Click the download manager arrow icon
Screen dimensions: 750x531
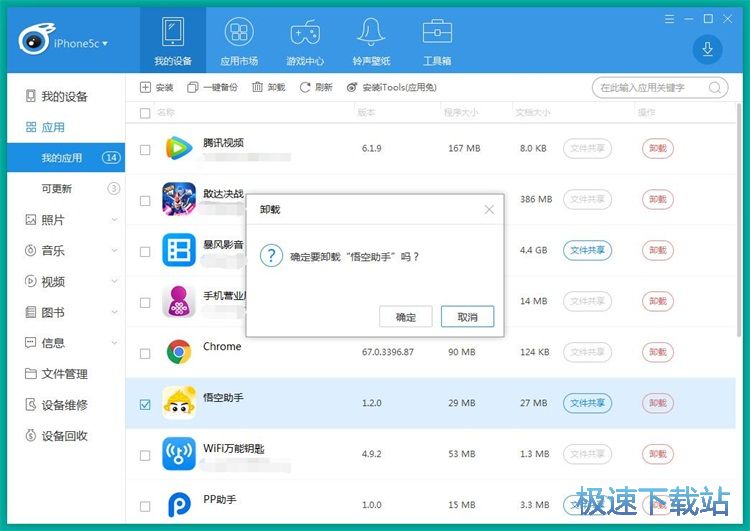pos(707,49)
